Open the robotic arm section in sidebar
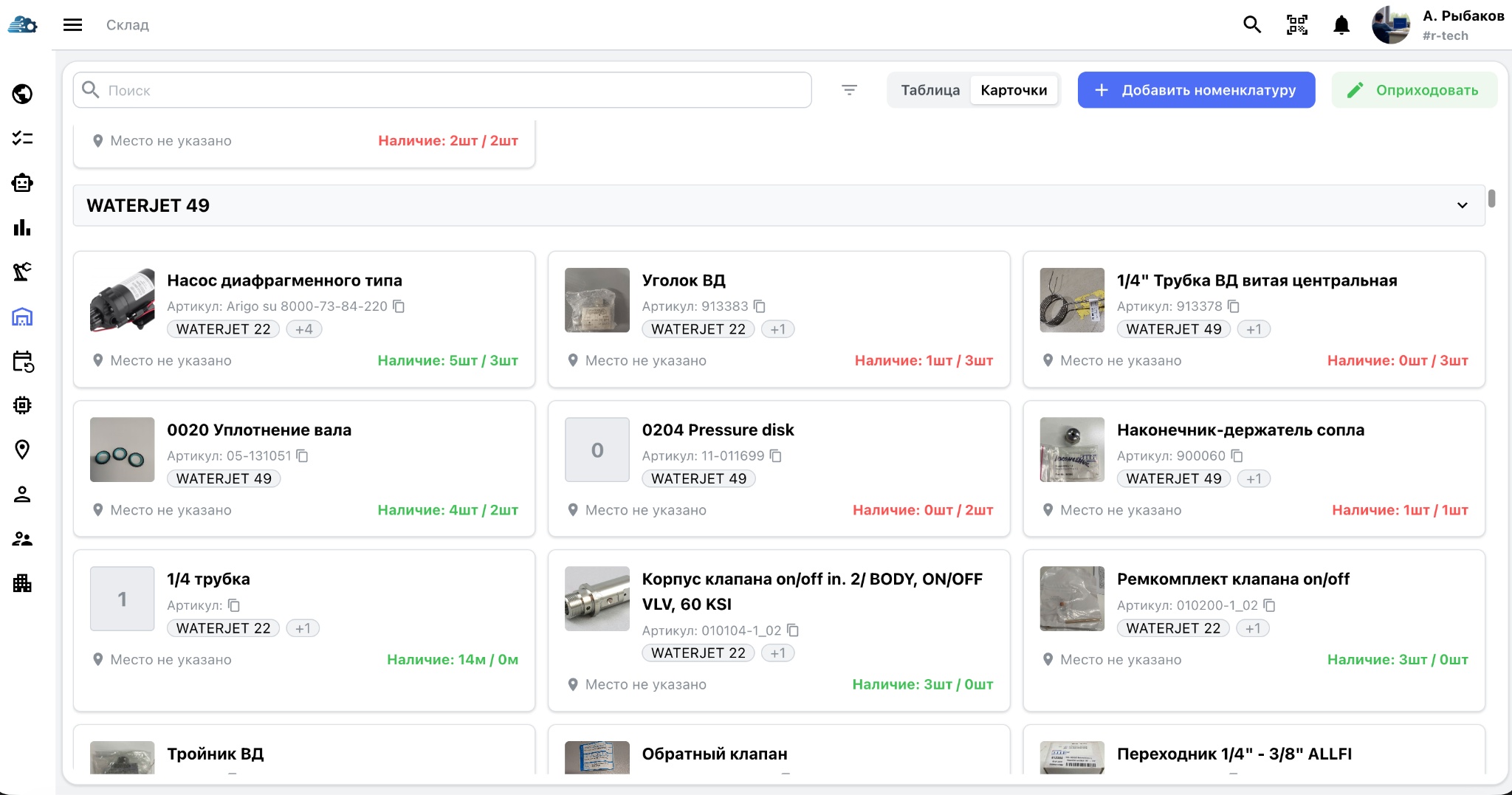The width and height of the screenshot is (1512, 795). coord(22,272)
